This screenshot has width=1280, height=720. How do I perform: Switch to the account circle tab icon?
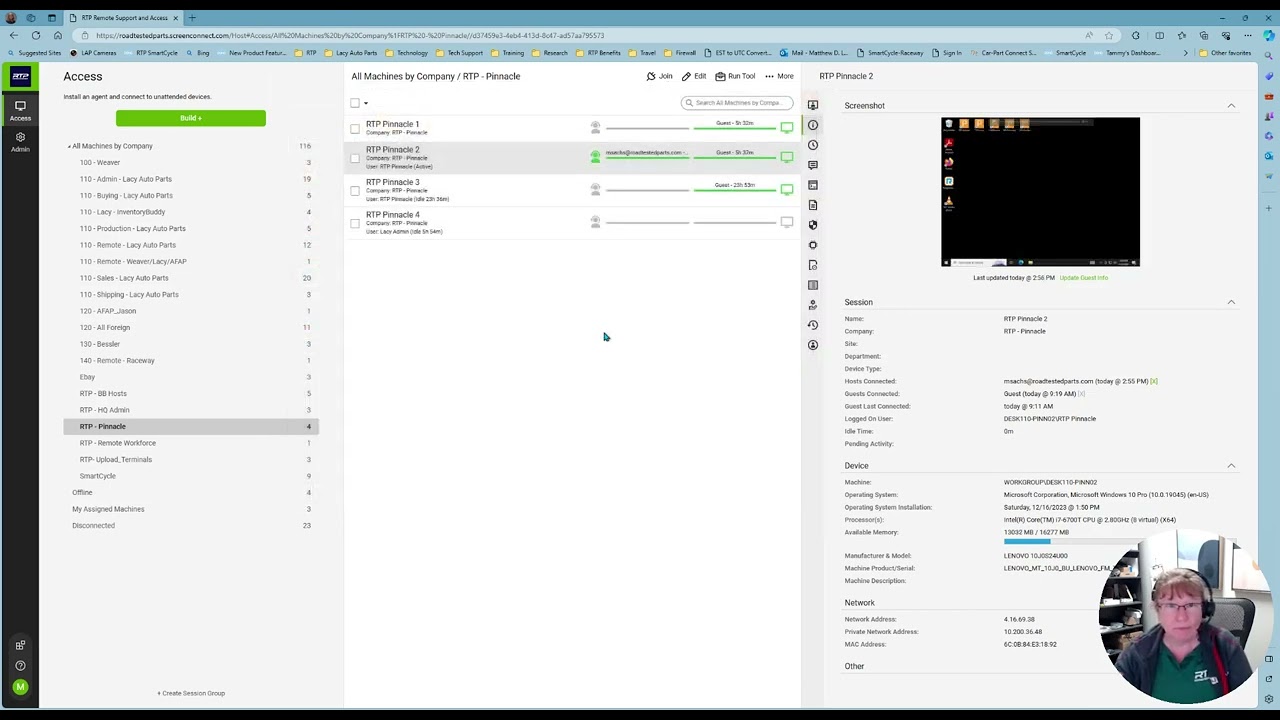[x=813, y=345]
